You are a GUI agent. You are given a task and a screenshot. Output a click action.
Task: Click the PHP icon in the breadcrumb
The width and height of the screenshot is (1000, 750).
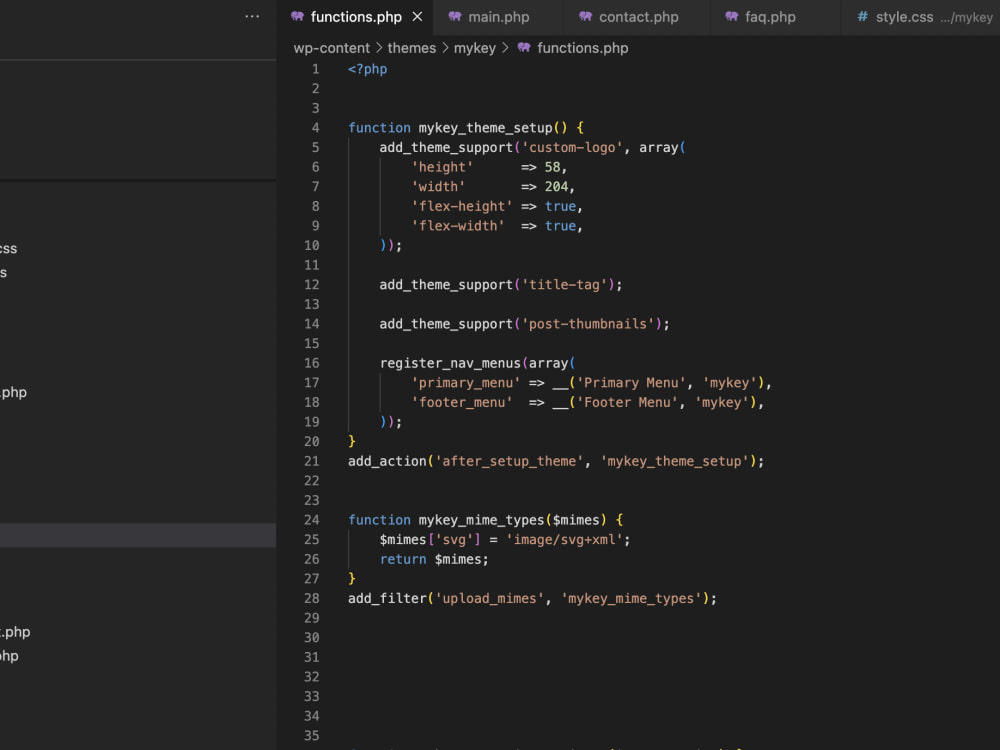(x=524, y=48)
